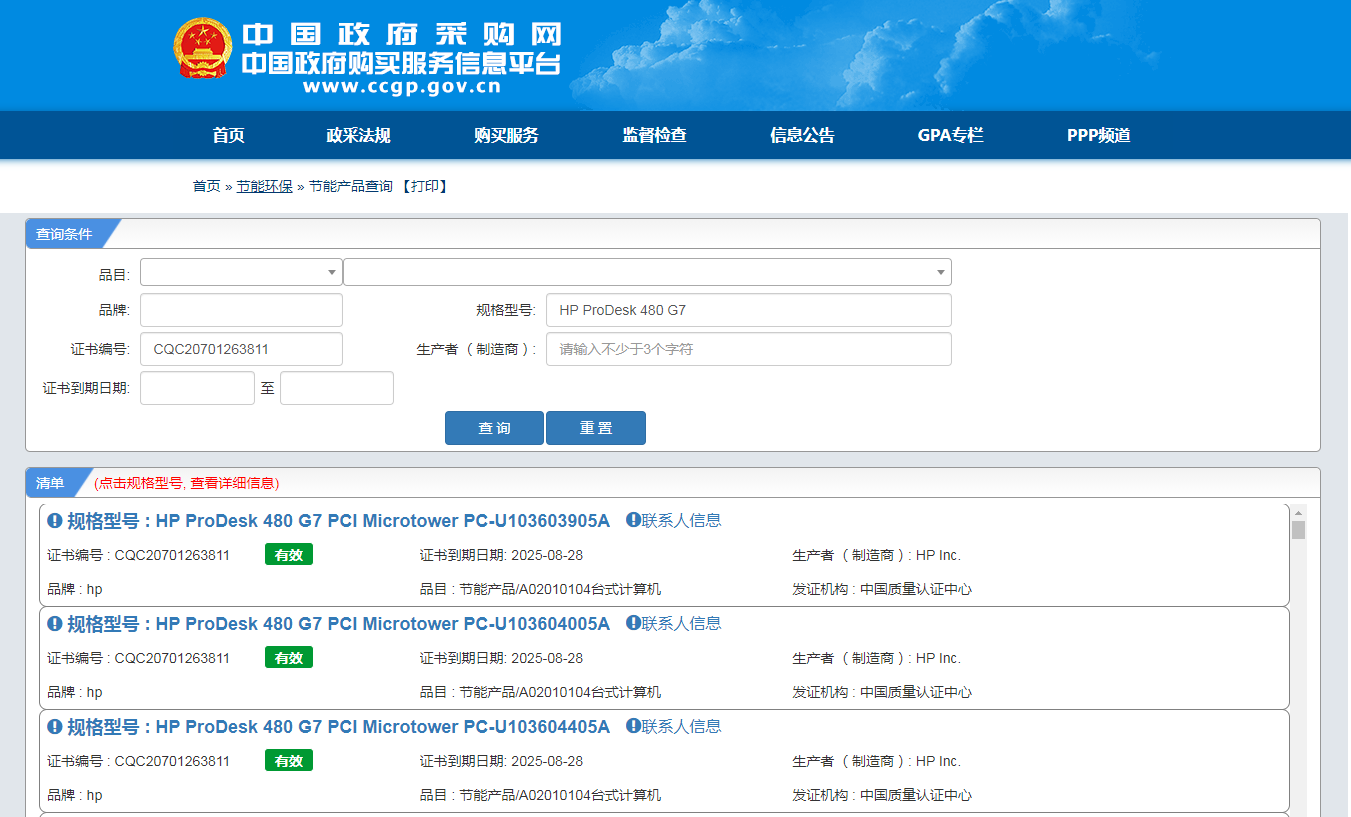Focus the 证书编号 certificate number field
This screenshot has width=1351, height=817.
241,349
